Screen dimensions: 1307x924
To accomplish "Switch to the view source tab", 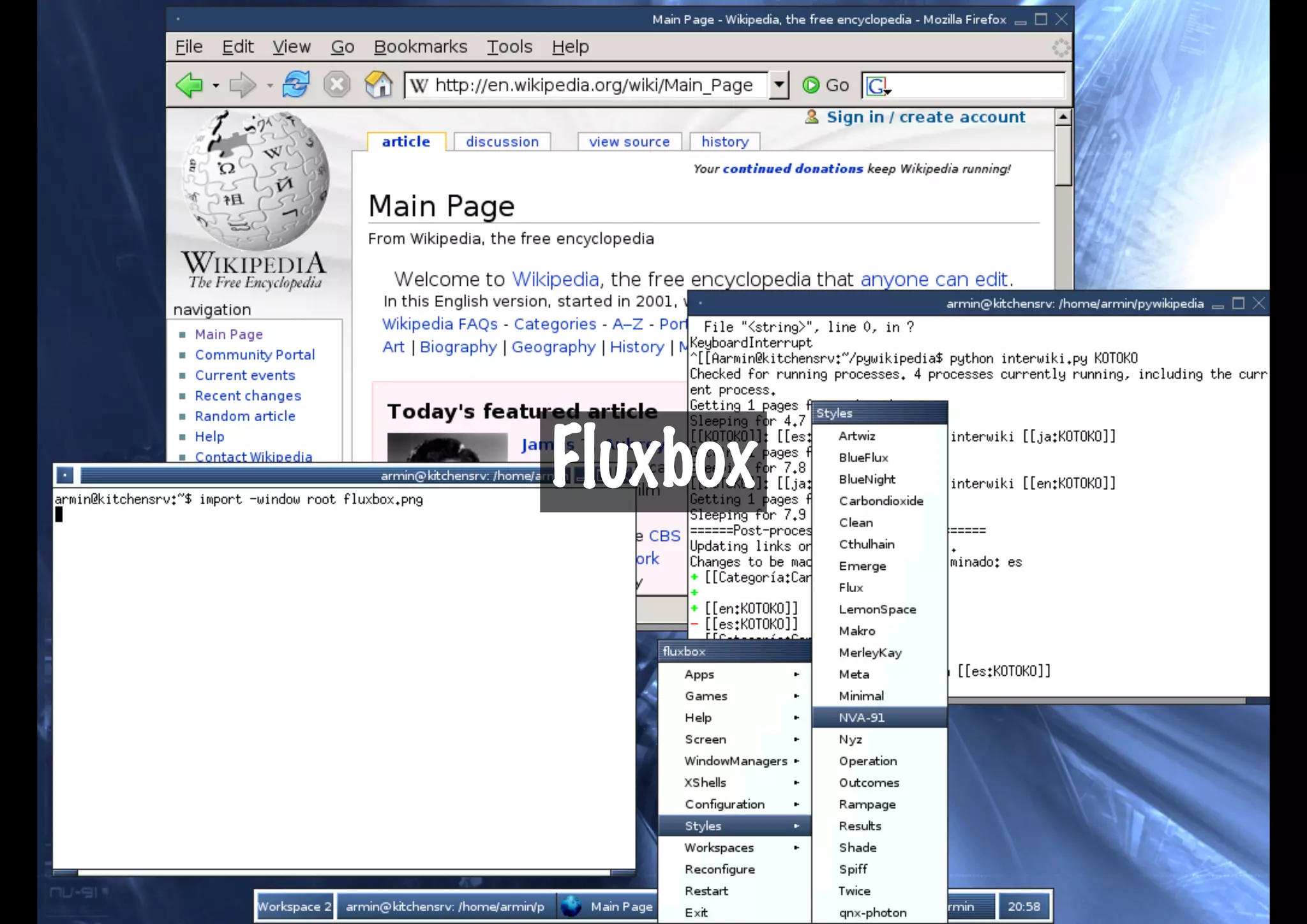I will click(x=629, y=142).
